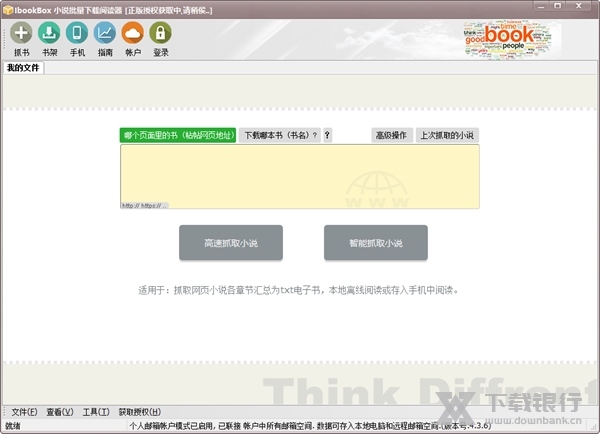
Task: Open the 获取授权(H) menu
Action: pyautogui.click(x=140, y=412)
